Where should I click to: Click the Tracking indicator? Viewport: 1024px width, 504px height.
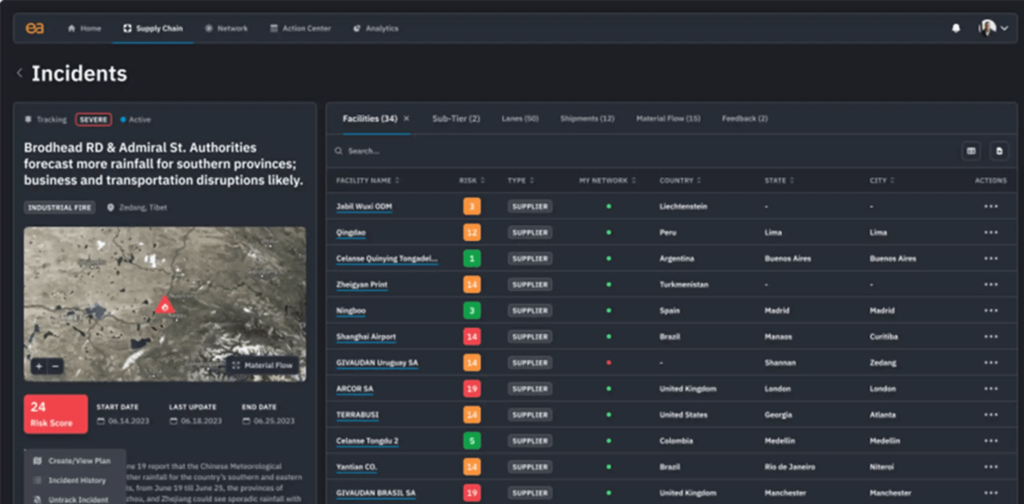click(x=46, y=119)
